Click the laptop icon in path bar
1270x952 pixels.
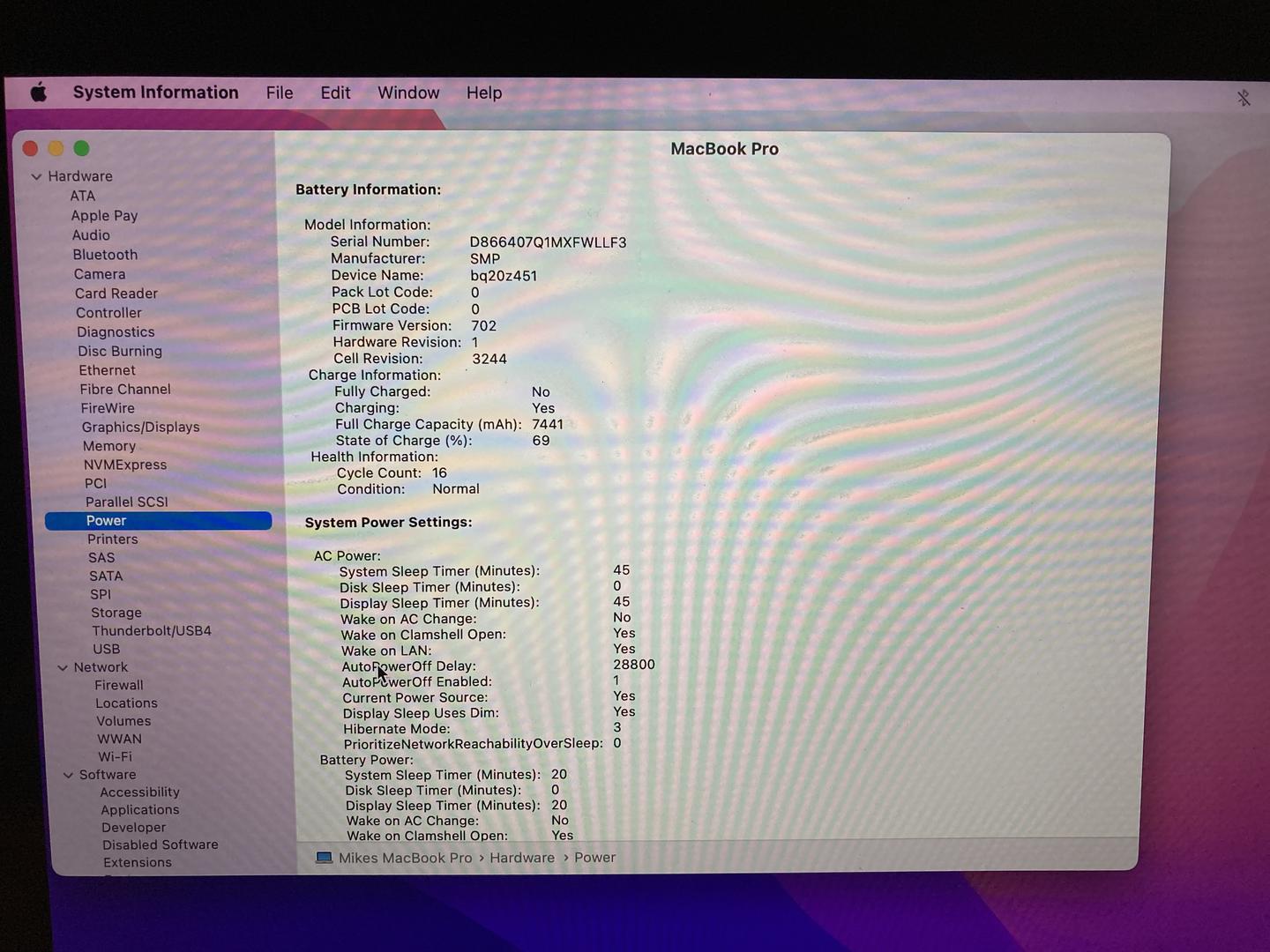tap(324, 858)
